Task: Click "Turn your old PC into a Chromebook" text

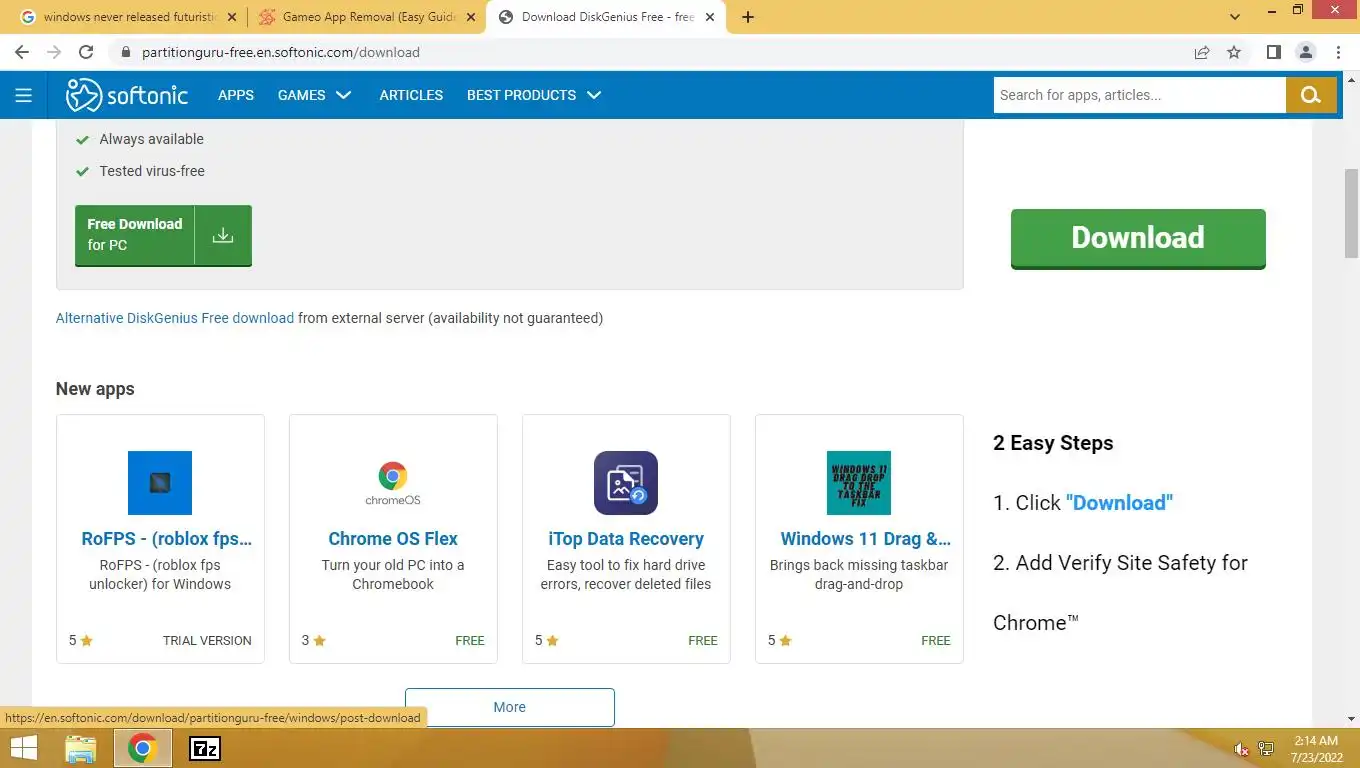Action: click(x=393, y=574)
